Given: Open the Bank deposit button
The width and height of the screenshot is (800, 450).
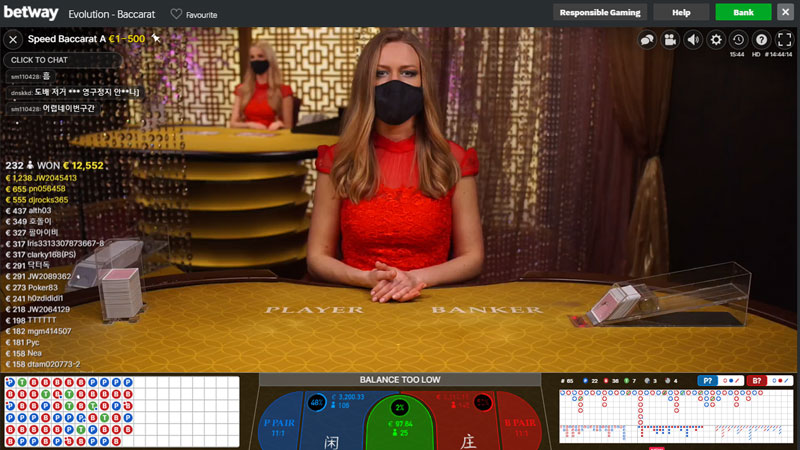Looking at the screenshot, I should [x=743, y=12].
